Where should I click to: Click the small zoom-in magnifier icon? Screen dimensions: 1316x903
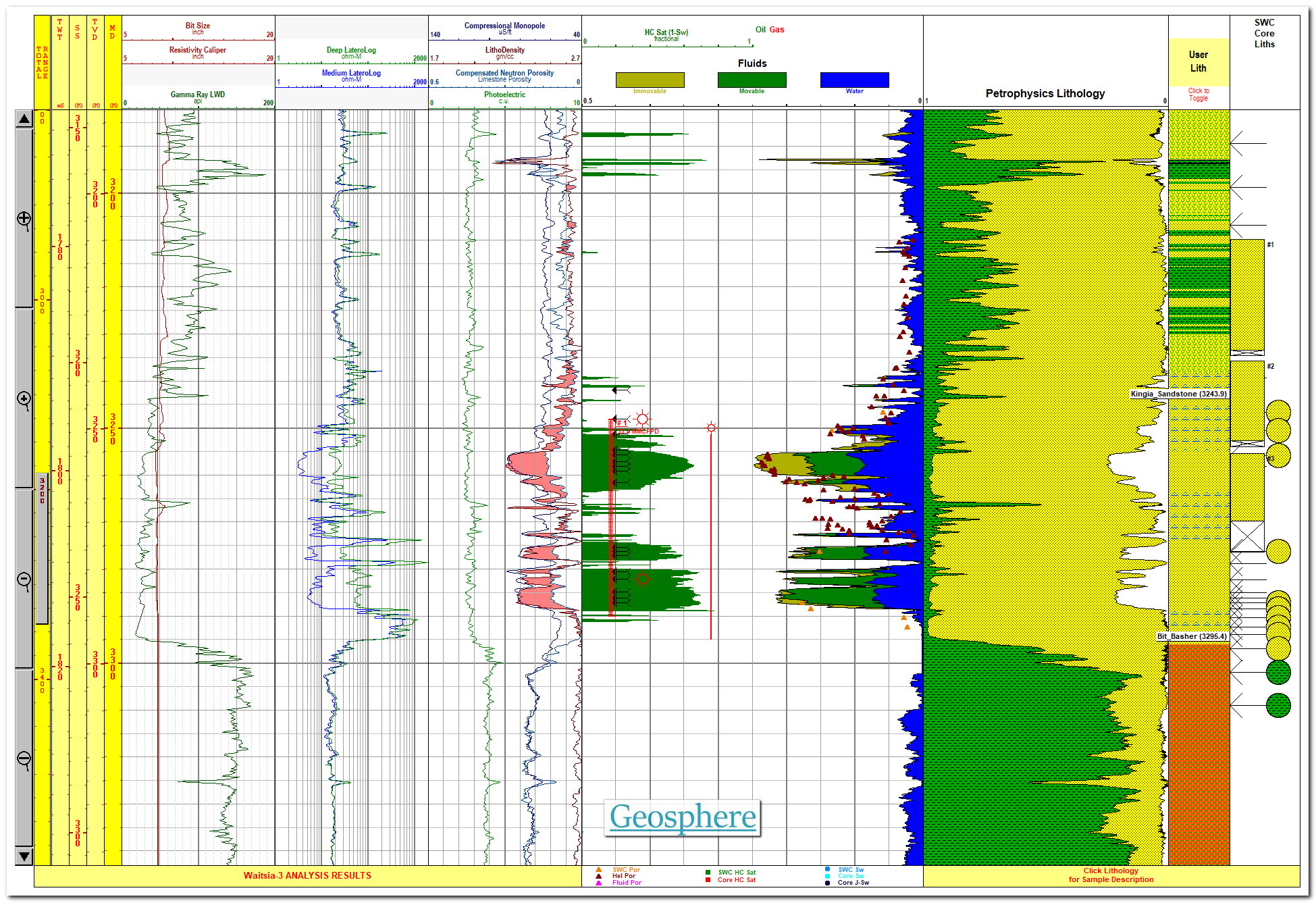click(24, 399)
